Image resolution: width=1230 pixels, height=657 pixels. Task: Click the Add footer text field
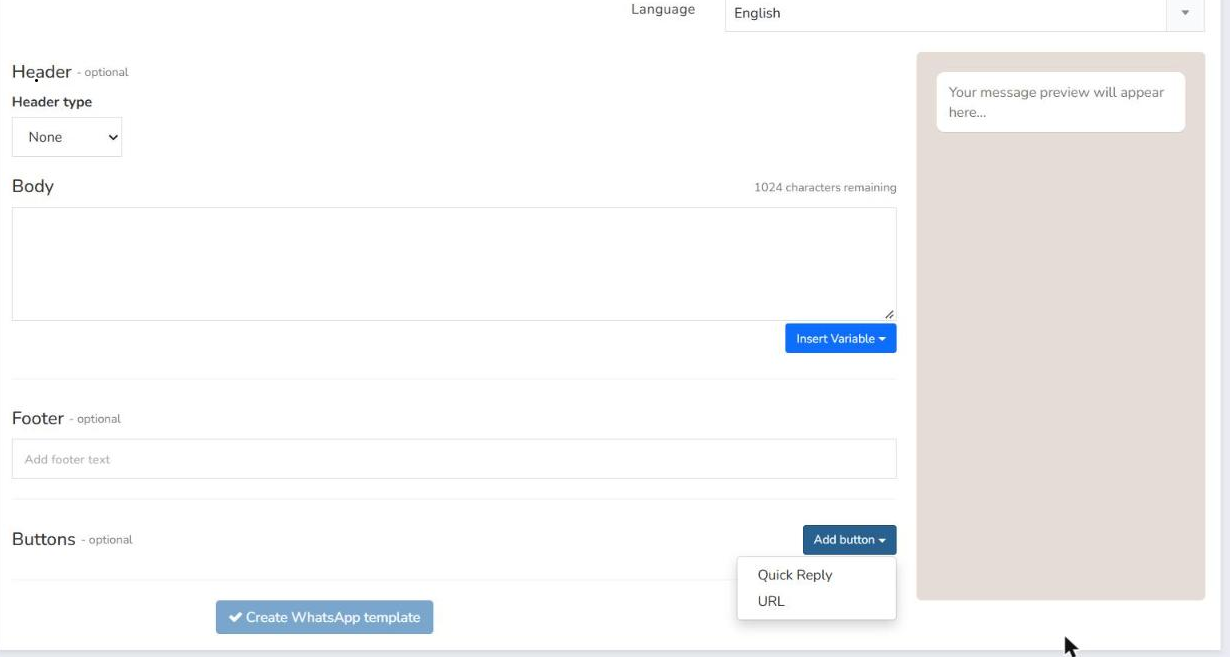454,459
